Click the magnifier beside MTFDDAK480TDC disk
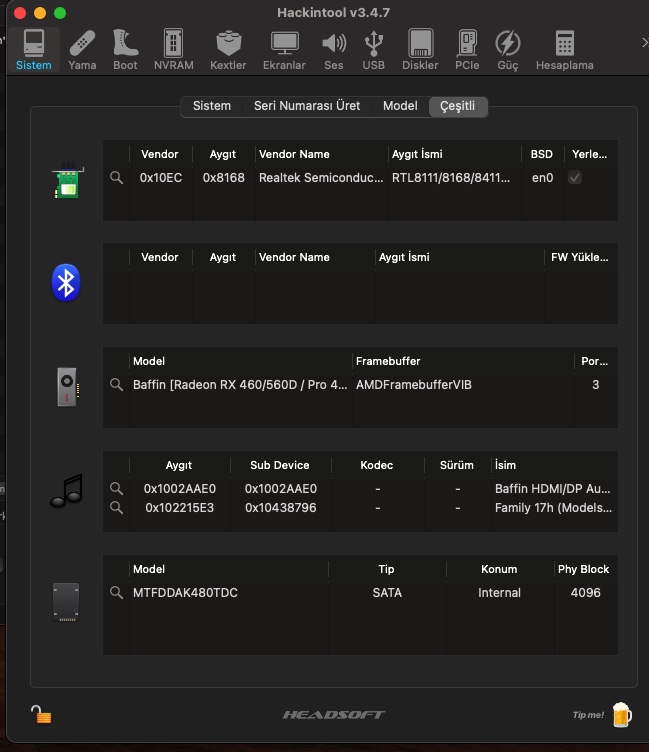This screenshot has height=752, width=649. click(117, 593)
